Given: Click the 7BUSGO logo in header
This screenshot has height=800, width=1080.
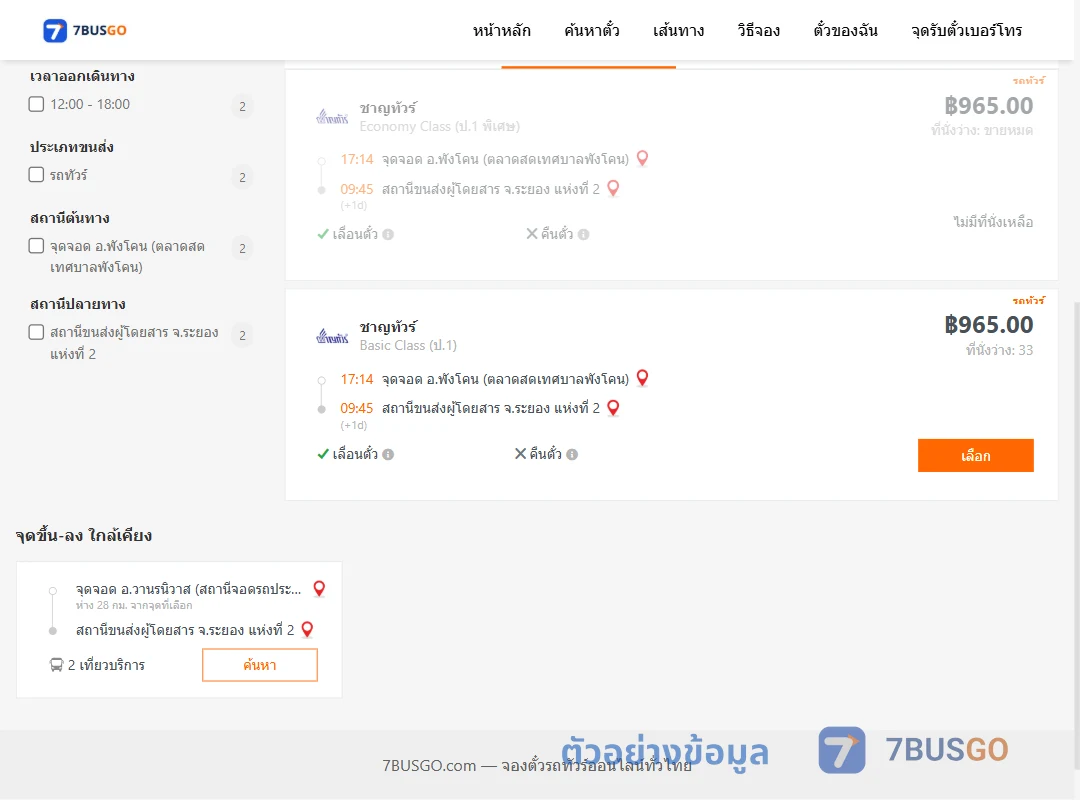Looking at the screenshot, I should pos(85,30).
